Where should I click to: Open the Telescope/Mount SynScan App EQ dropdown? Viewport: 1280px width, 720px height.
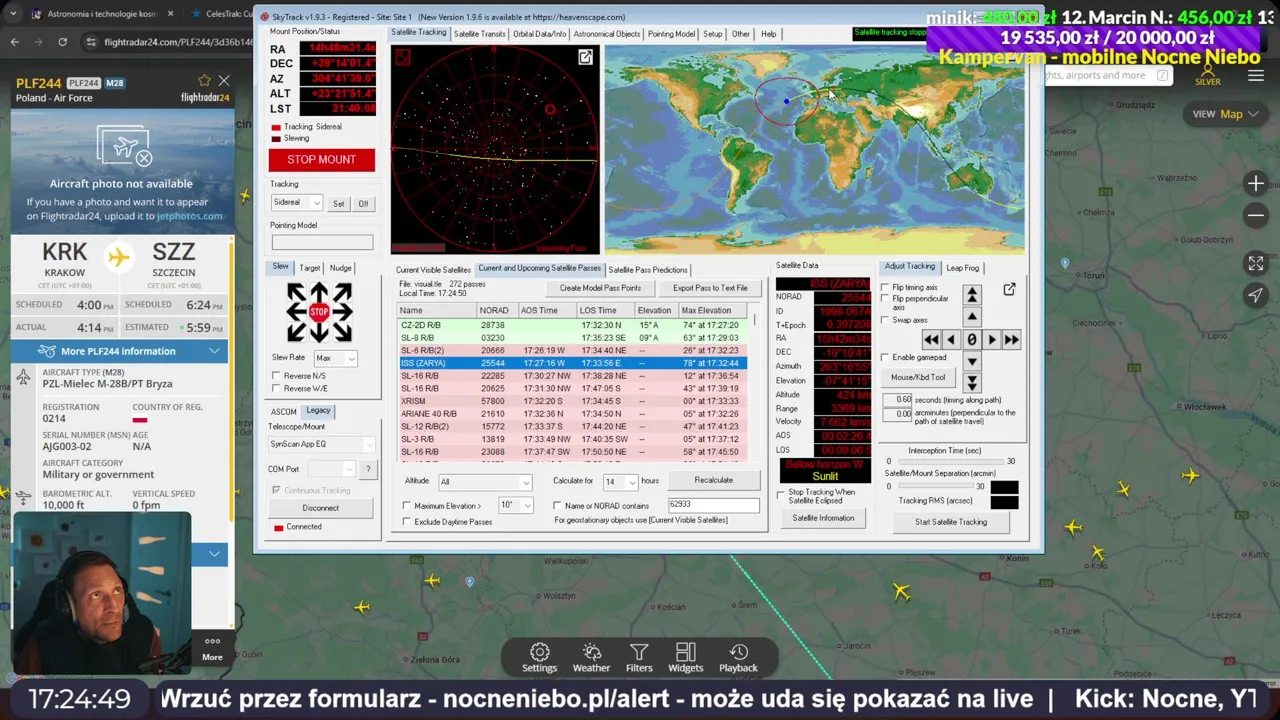point(321,444)
